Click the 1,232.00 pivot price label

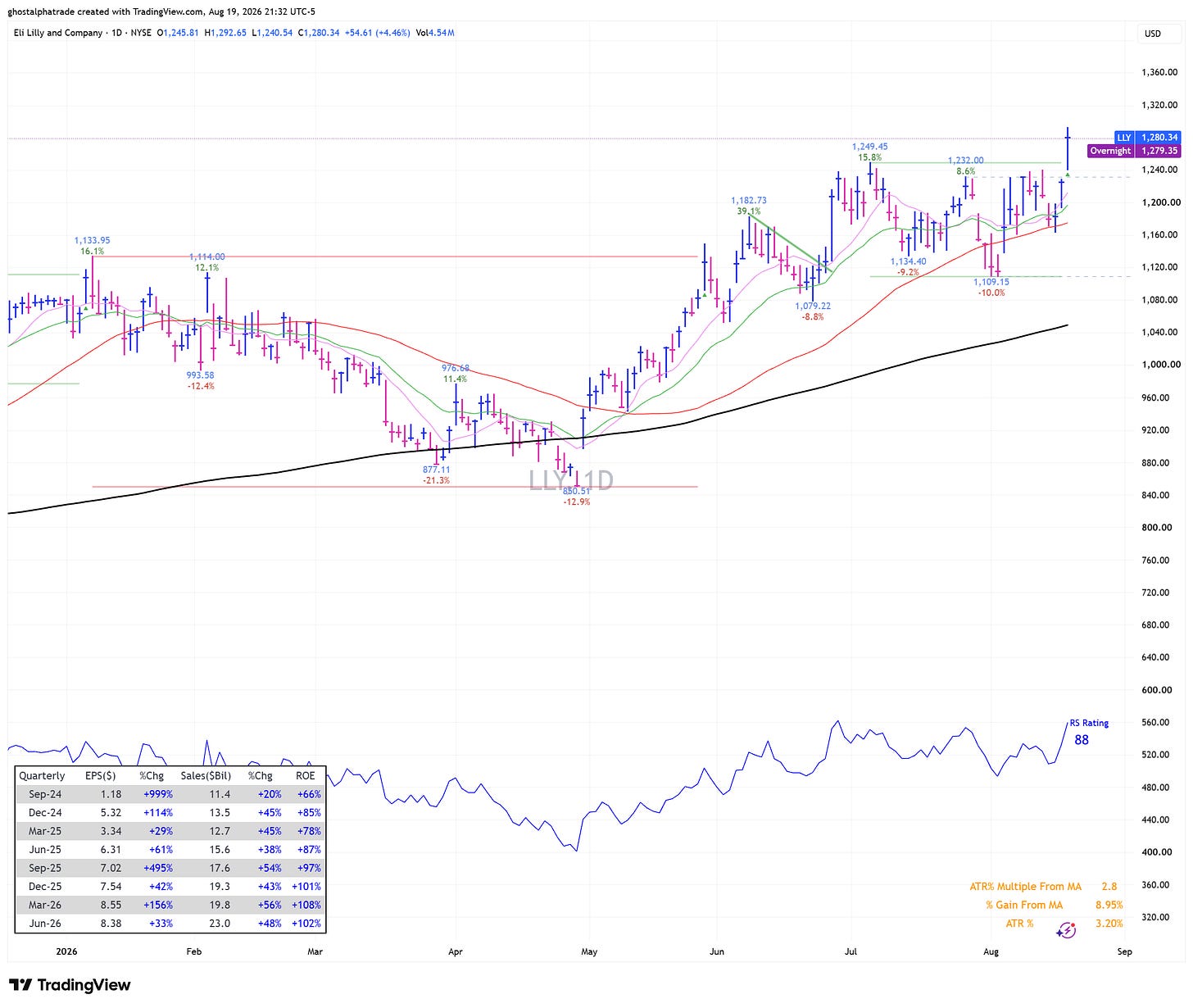point(966,161)
